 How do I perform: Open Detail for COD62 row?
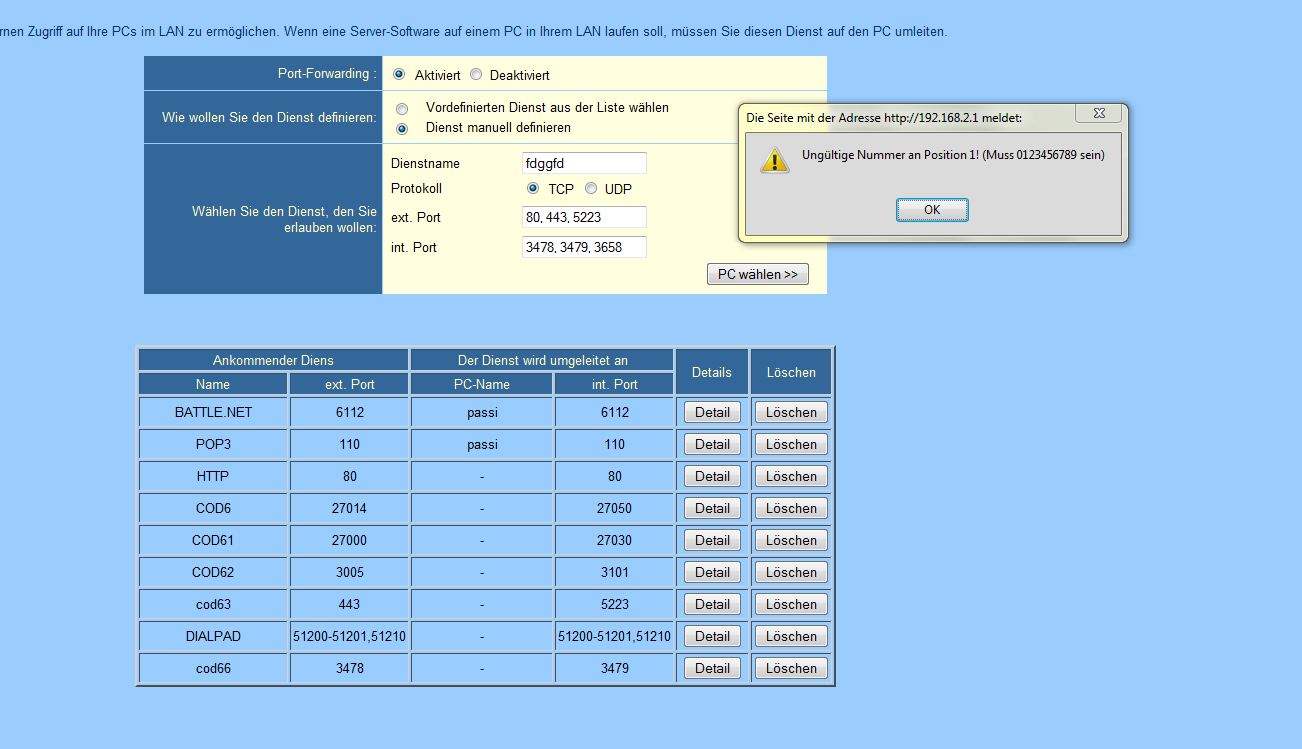(x=712, y=572)
